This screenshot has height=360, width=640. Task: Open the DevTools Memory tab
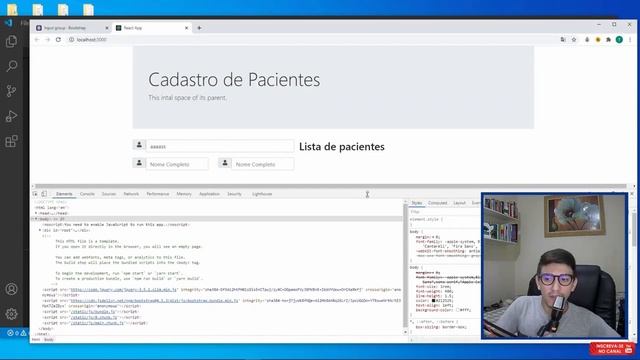click(x=184, y=194)
